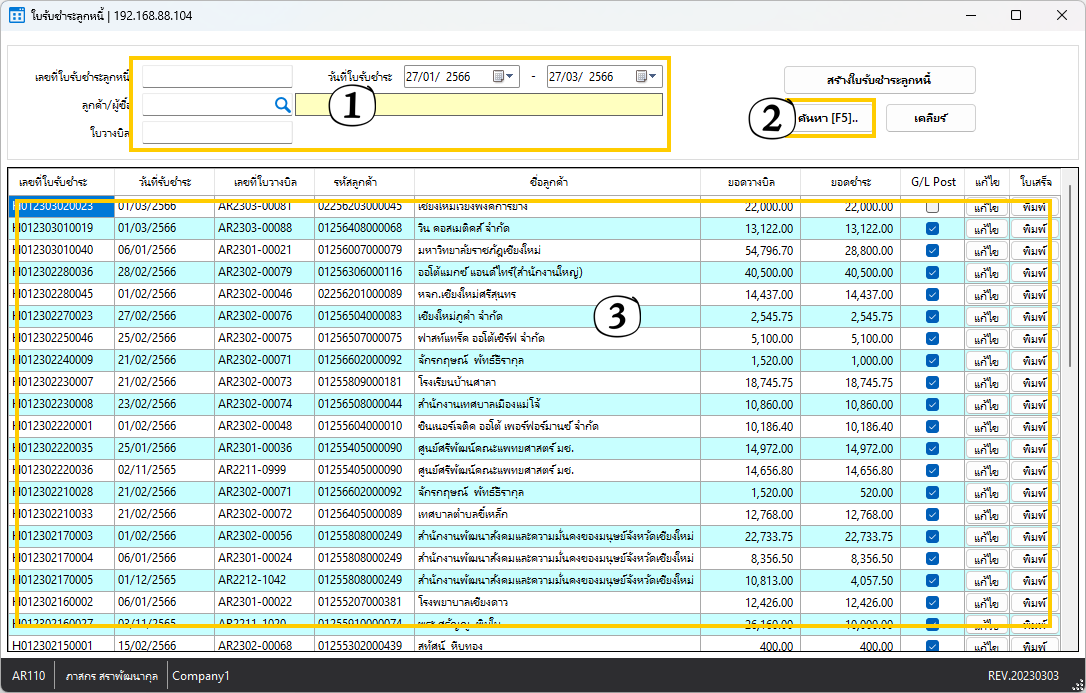Screen dimensions: 1086x693
Task: Click the ใบวางบิล input field
Action: 217,132
